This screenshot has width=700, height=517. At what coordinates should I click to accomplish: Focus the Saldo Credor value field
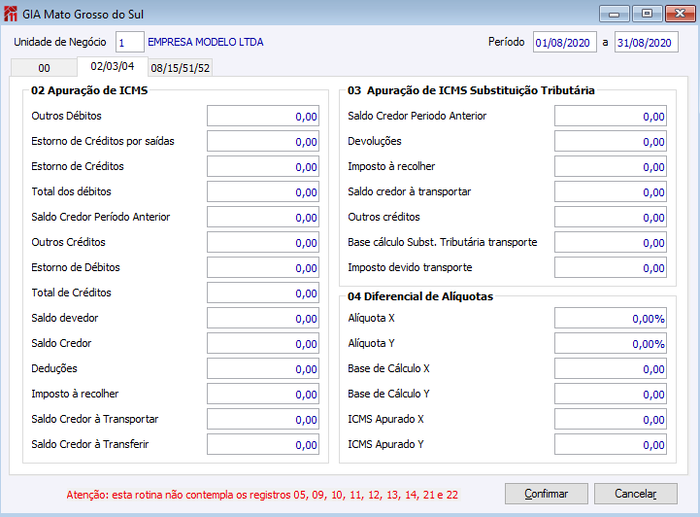tap(263, 344)
